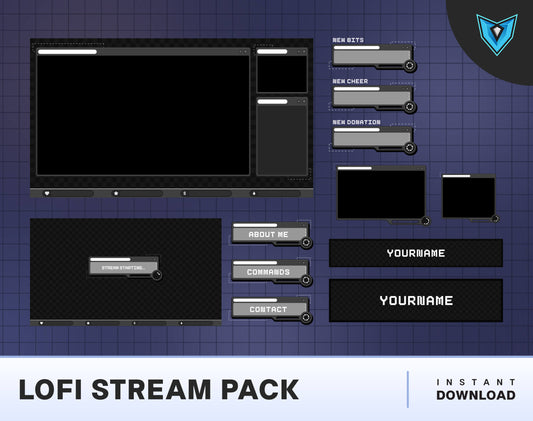Screen dimensions: 533x421
Task: Click the star icon in main overlay bar
Action: [116, 193]
